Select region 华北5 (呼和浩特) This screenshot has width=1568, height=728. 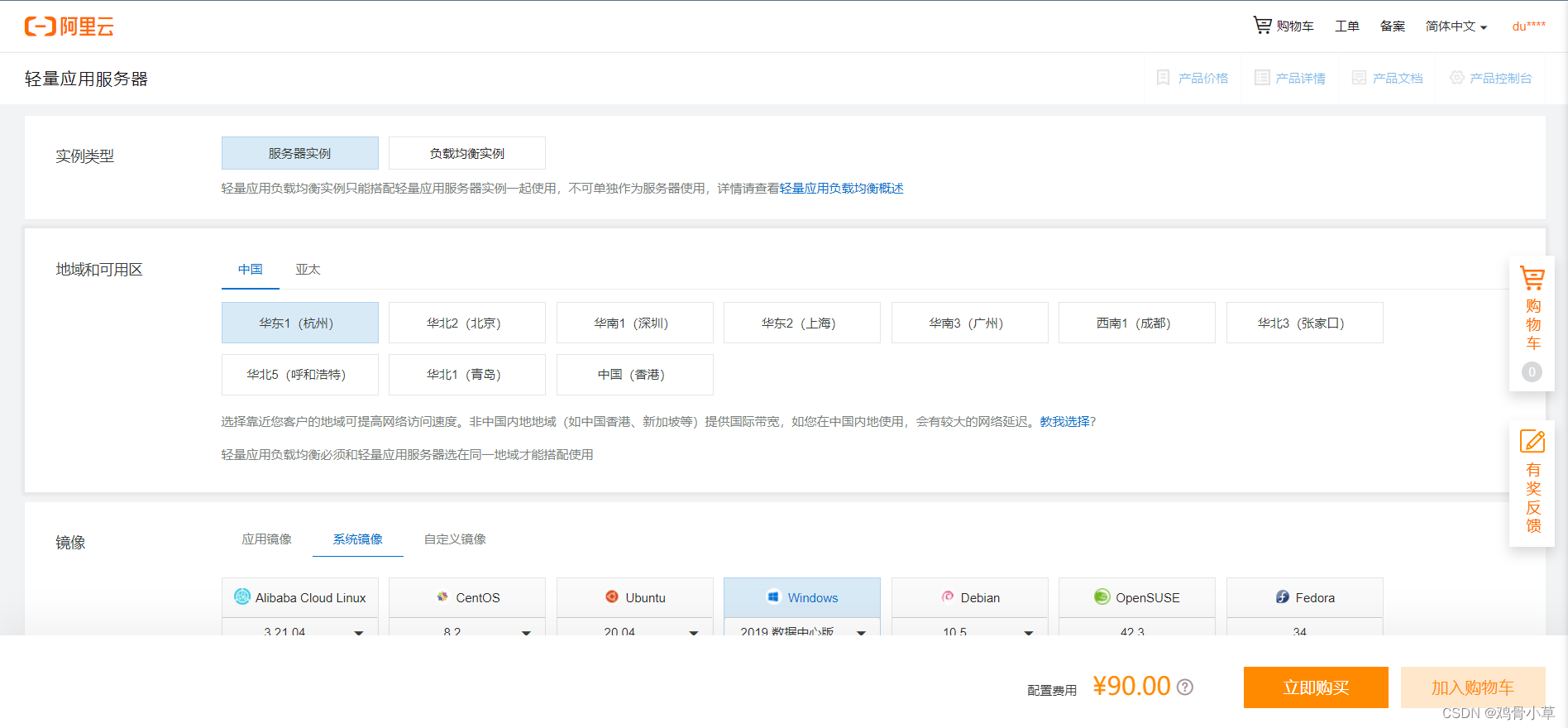pyautogui.click(x=300, y=375)
